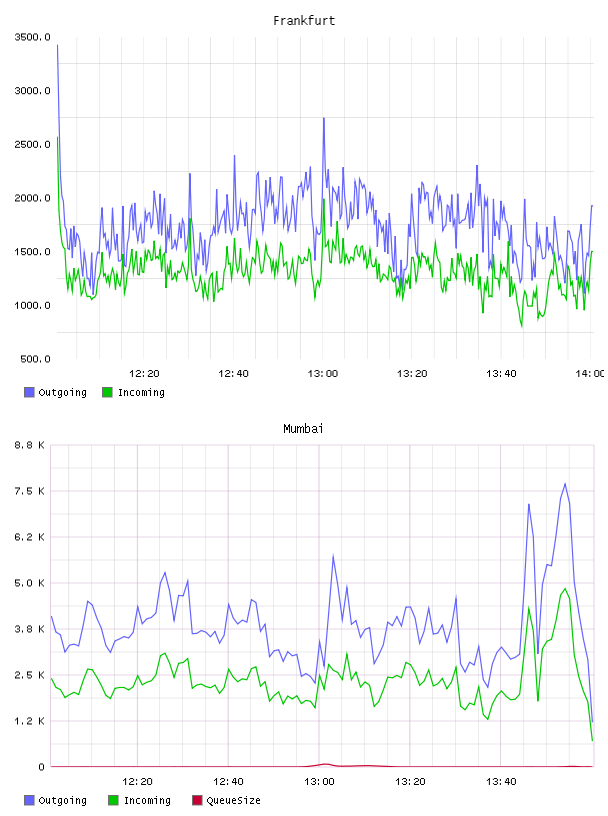Click the green Incoming swatch in Frankfurt legend
The width and height of the screenshot is (608, 816).
[107, 392]
